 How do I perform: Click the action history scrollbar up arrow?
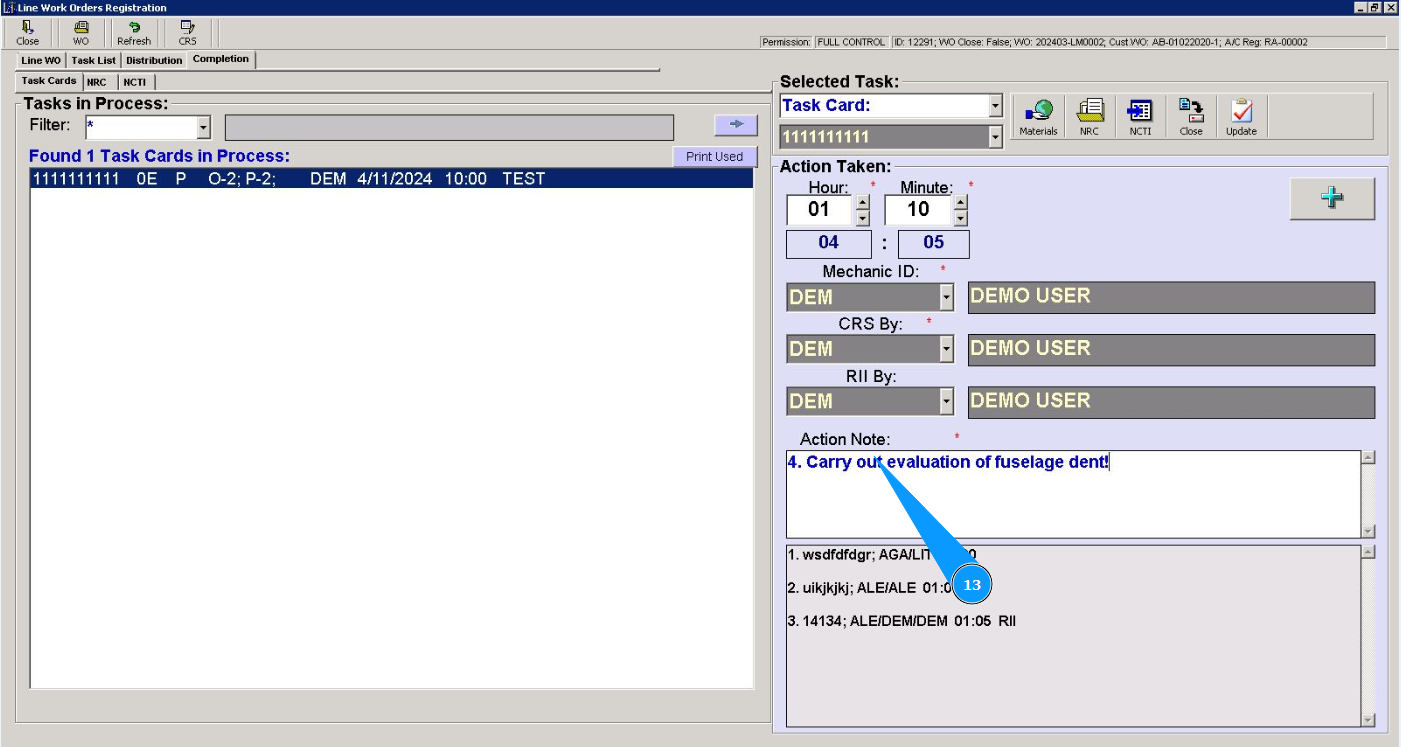[1368, 552]
